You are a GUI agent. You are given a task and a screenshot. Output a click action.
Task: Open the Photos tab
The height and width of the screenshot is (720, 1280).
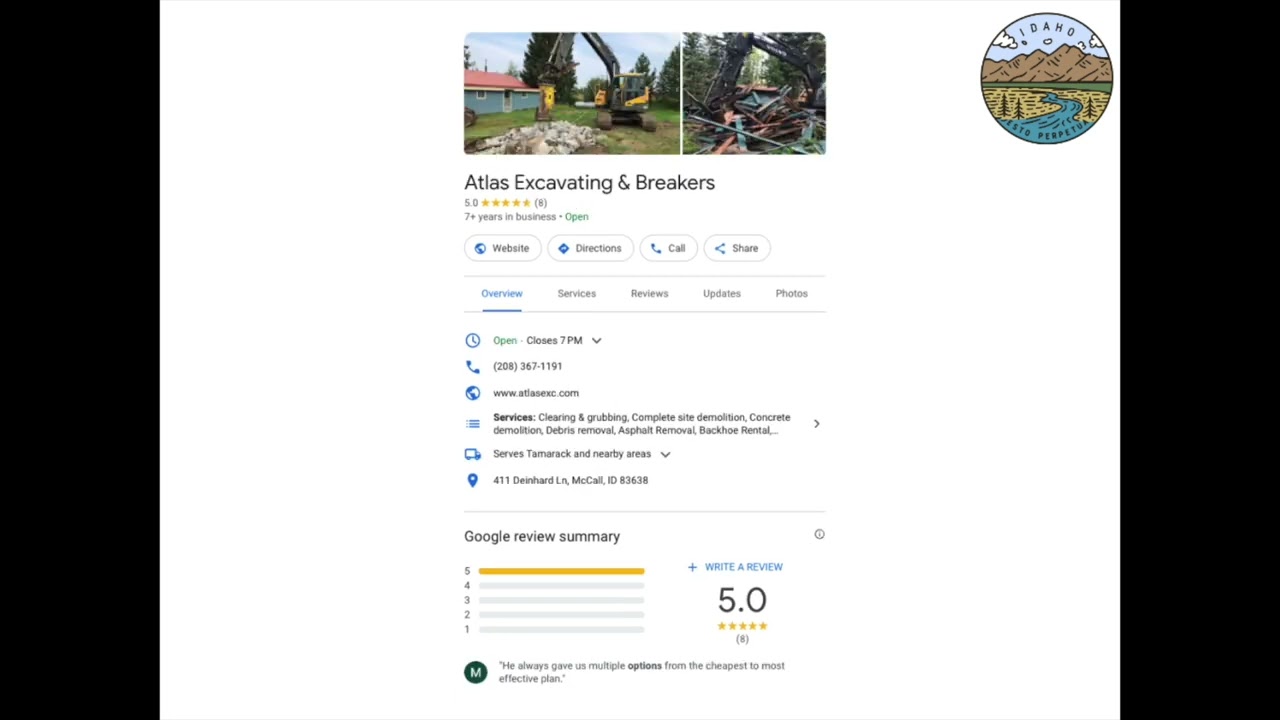[x=791, y=293]
